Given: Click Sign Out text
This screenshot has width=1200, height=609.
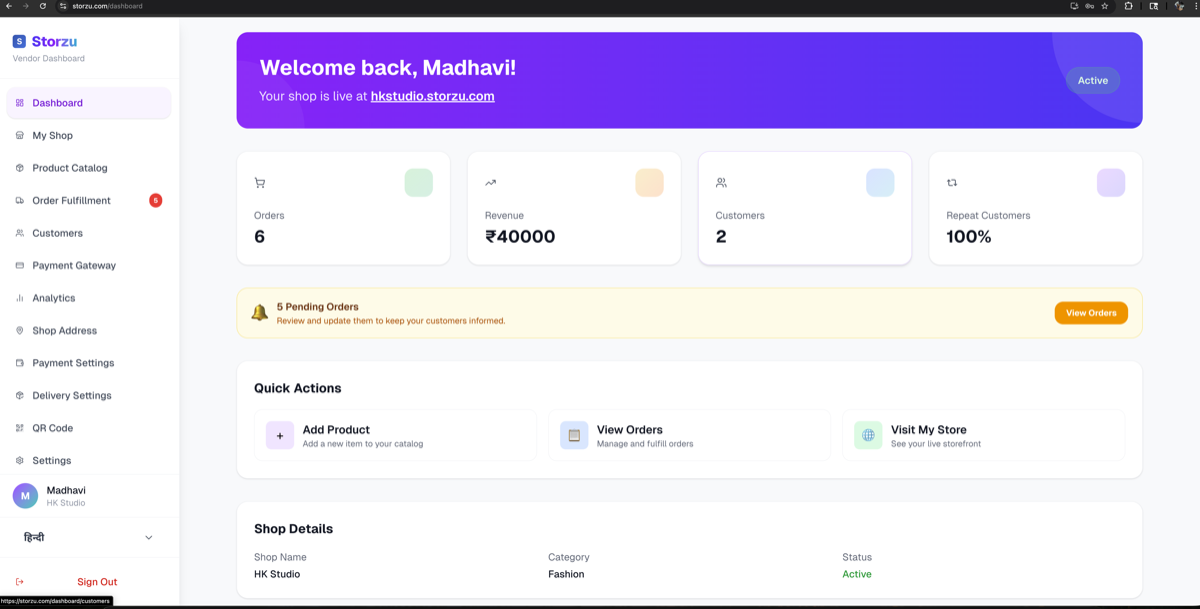Looking at the screenshot, I should pyautogui.click(x=97, y=582).
